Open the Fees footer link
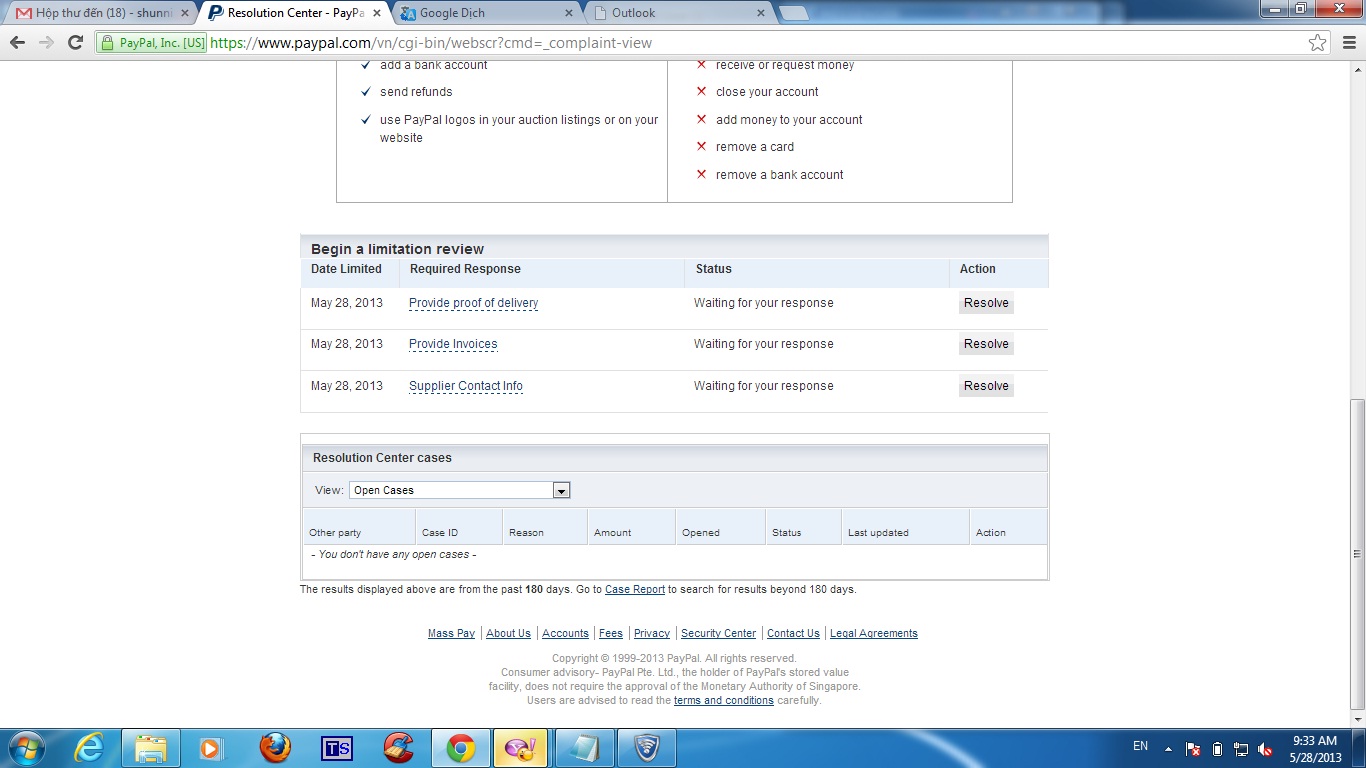Screen dimensions: 1366x768 coord(611,633)
